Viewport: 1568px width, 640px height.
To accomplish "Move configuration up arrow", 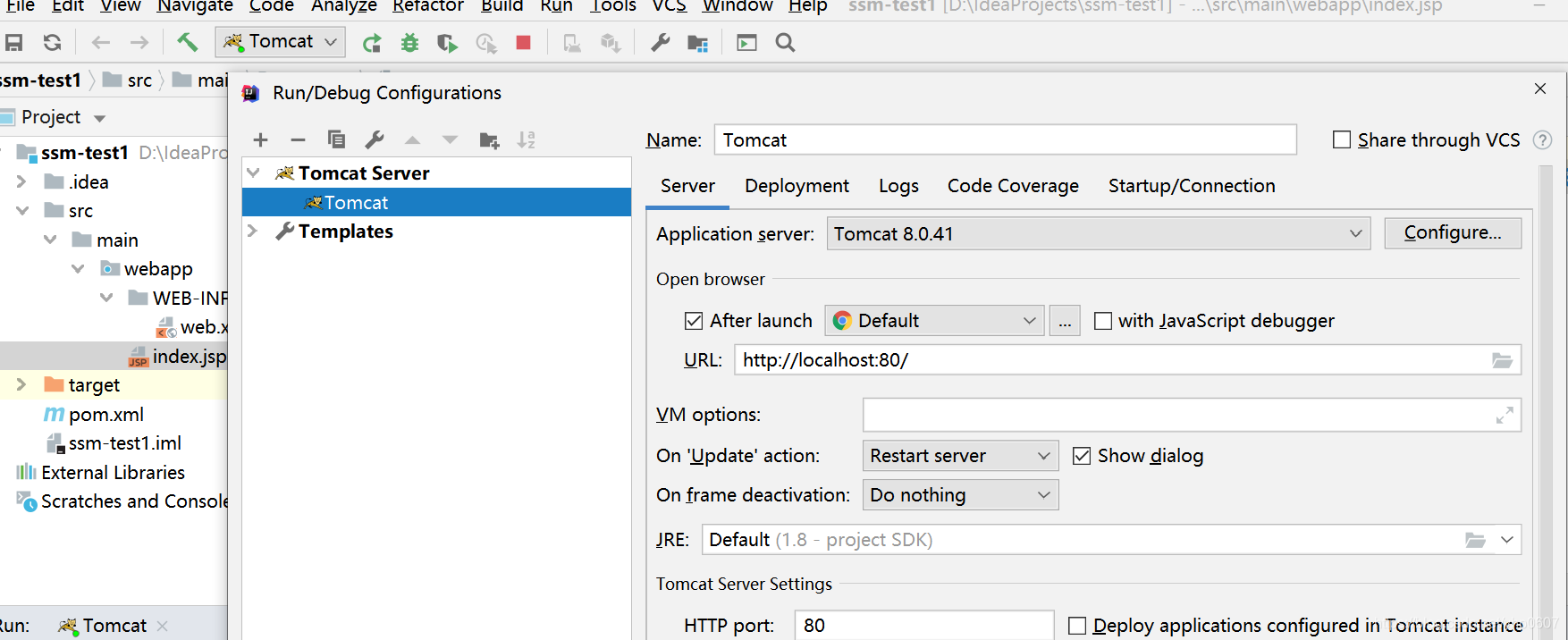I will (412, 139).
